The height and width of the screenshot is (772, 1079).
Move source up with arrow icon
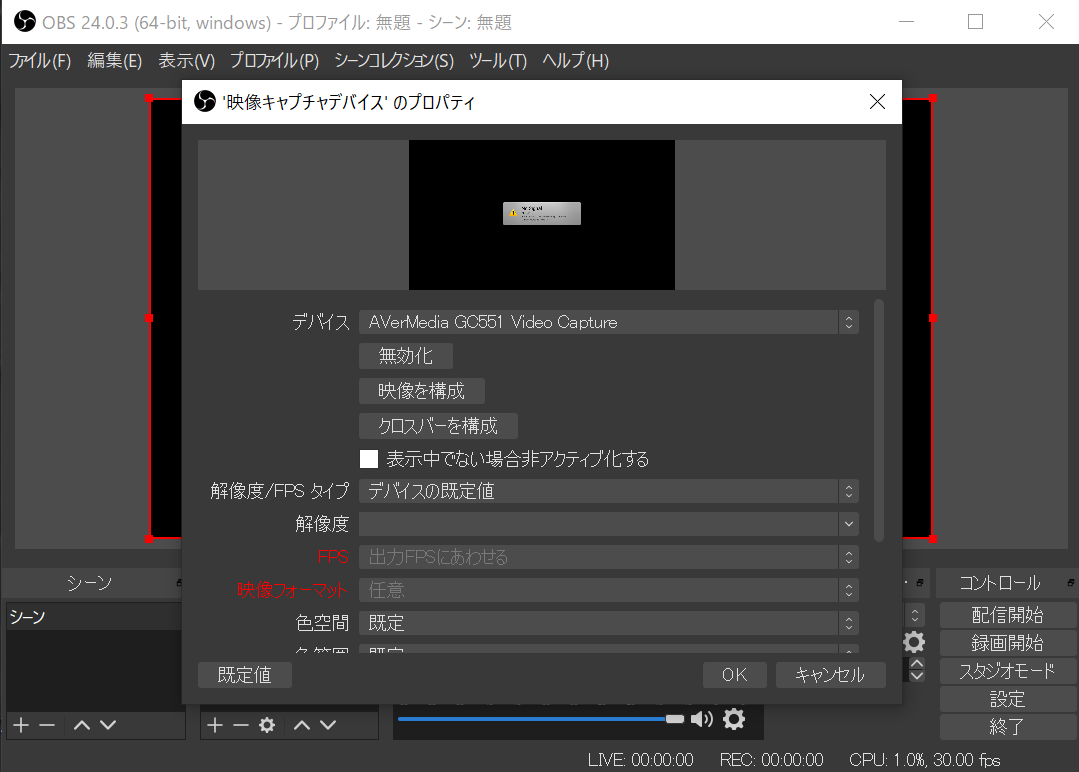click(302, 725)
